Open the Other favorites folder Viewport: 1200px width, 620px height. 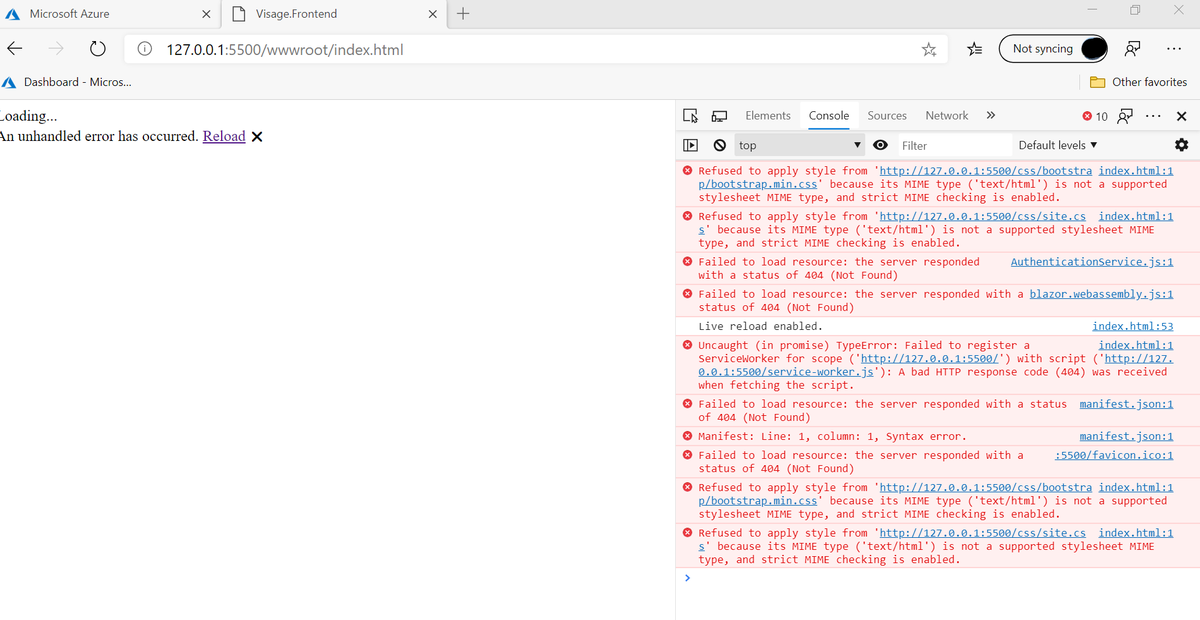[1138, 82]
